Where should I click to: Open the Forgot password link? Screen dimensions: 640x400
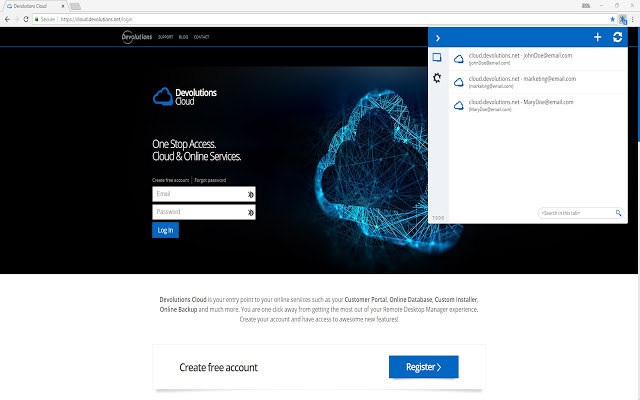210,180
